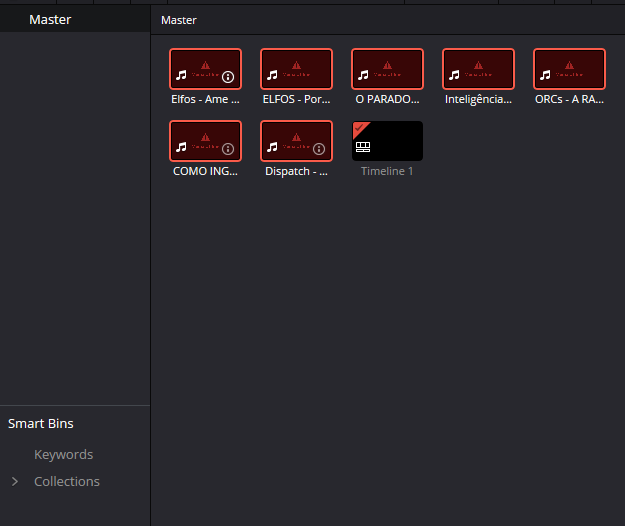The height and width of the screenshot is (526, 625).
Task: Click the 'COMO ING...' clip name
Action: point(205,171)
